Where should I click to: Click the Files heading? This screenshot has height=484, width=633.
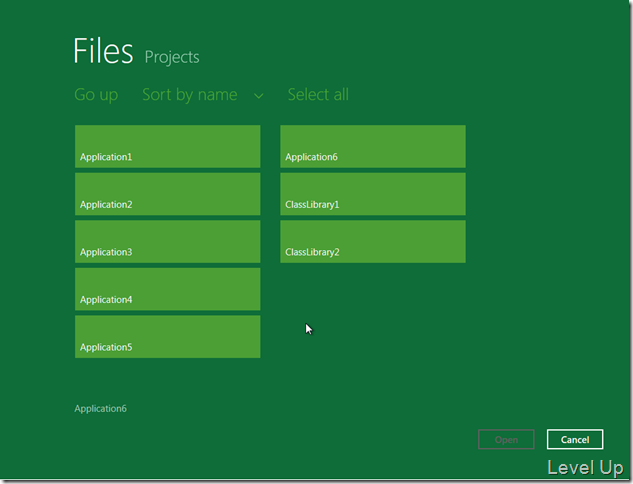tap(103, 51)
